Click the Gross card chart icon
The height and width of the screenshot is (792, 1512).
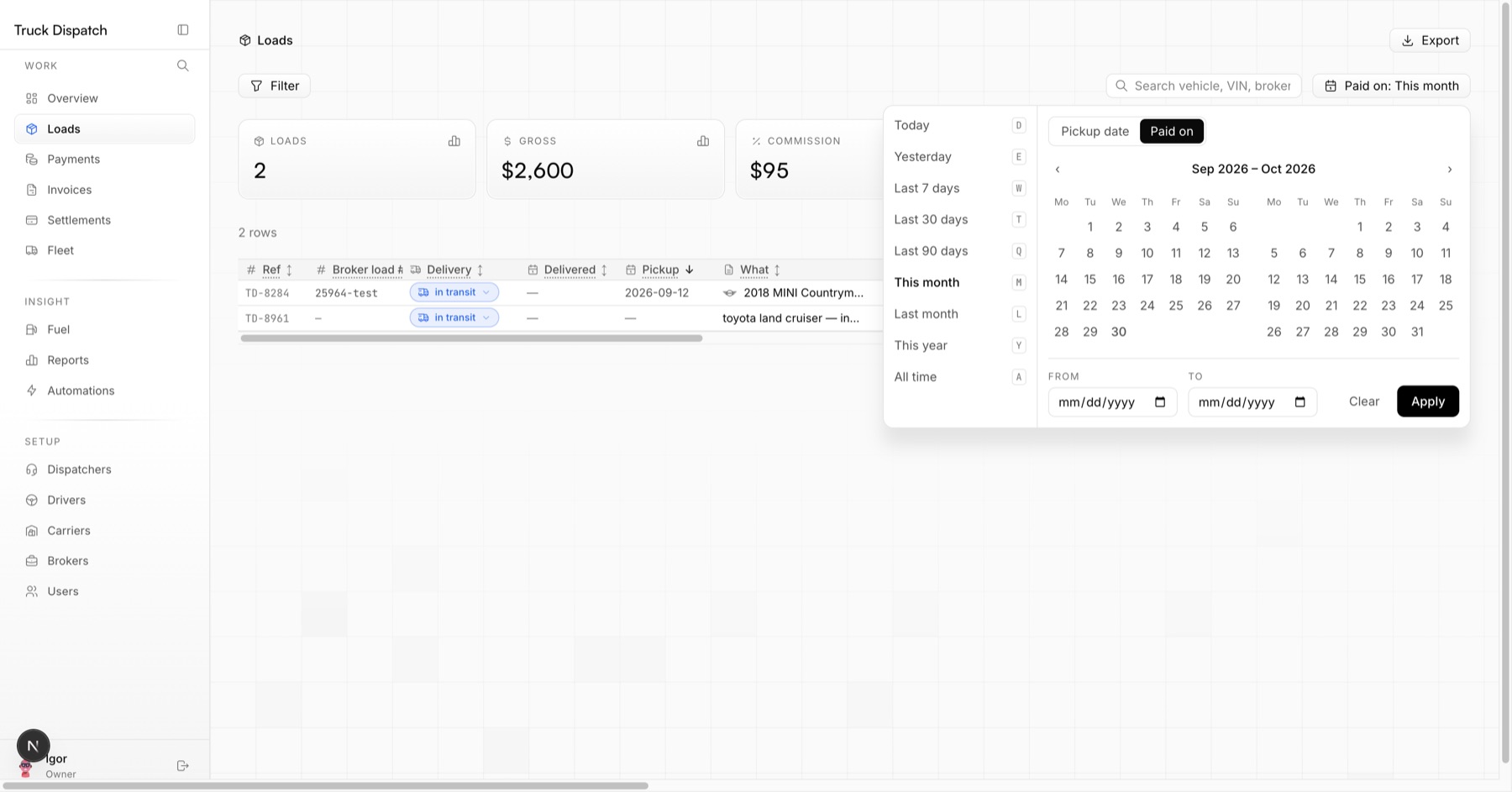click(703, 141)
